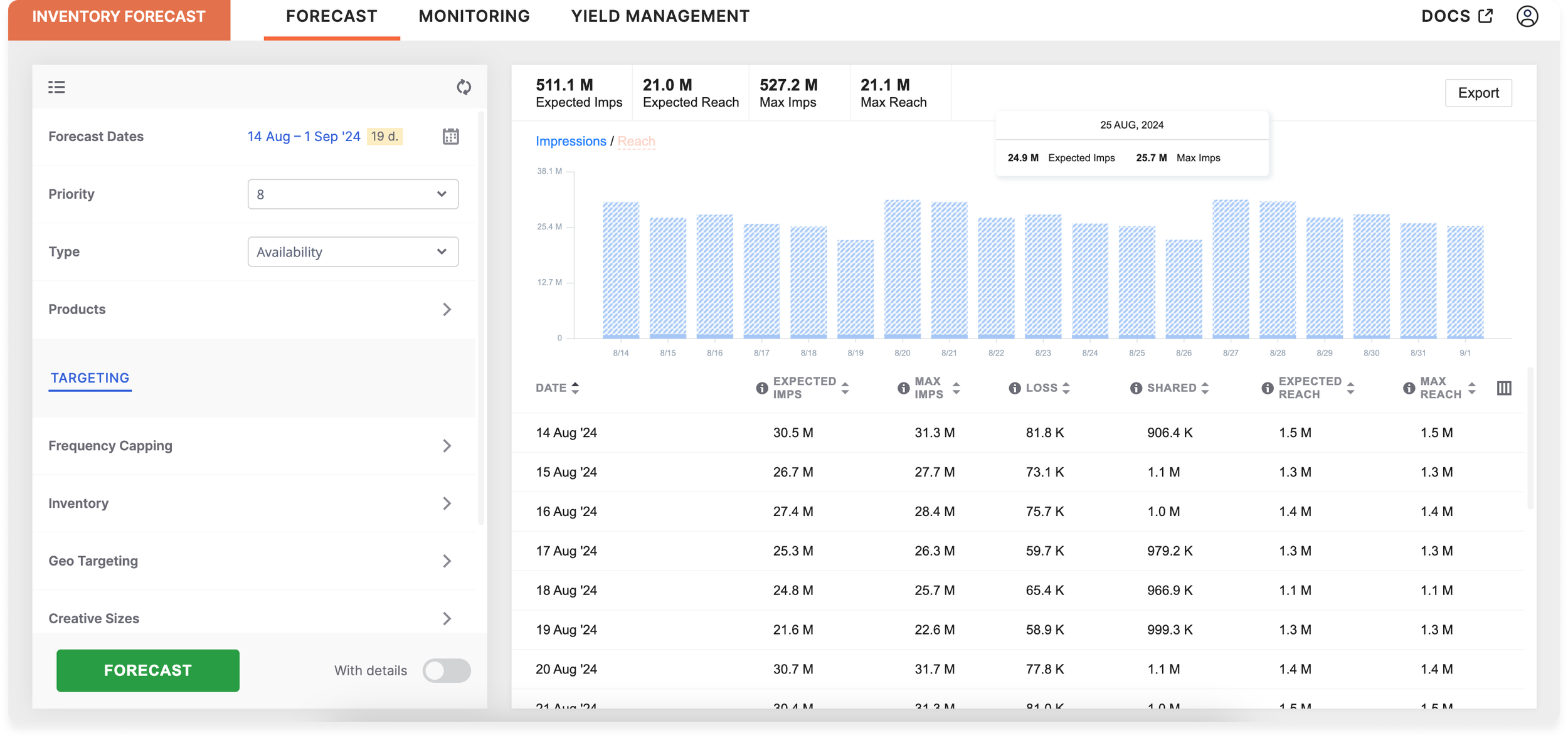
Task: Click the 28.4 M max imps value
Action: [x=935, y=512]
